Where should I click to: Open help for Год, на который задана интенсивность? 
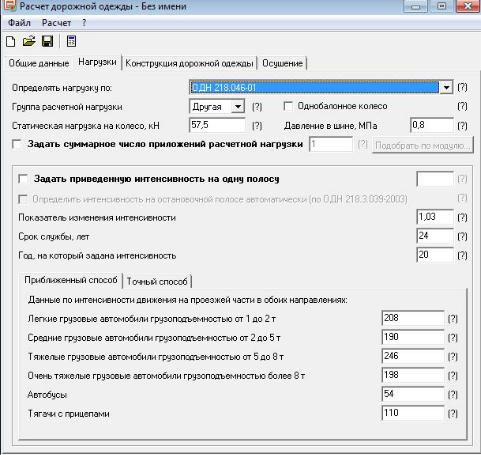[462, 255]
